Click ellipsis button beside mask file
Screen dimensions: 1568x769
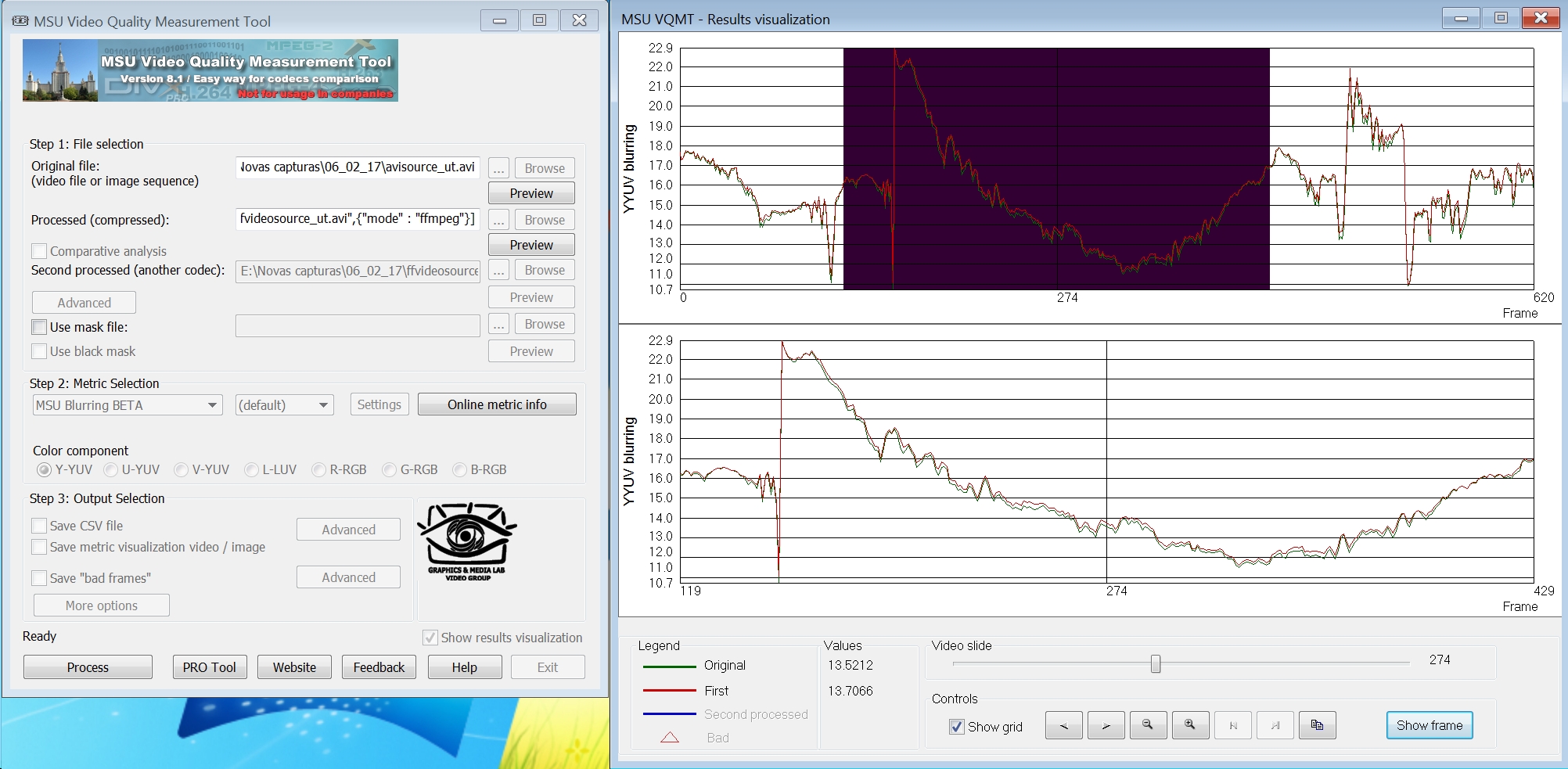(x=499, y=324)
